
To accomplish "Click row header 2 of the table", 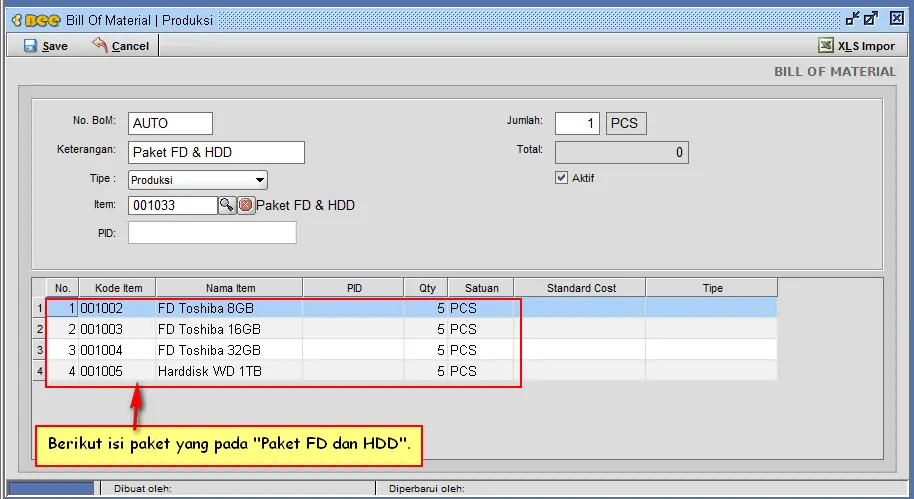I will 39,329.
